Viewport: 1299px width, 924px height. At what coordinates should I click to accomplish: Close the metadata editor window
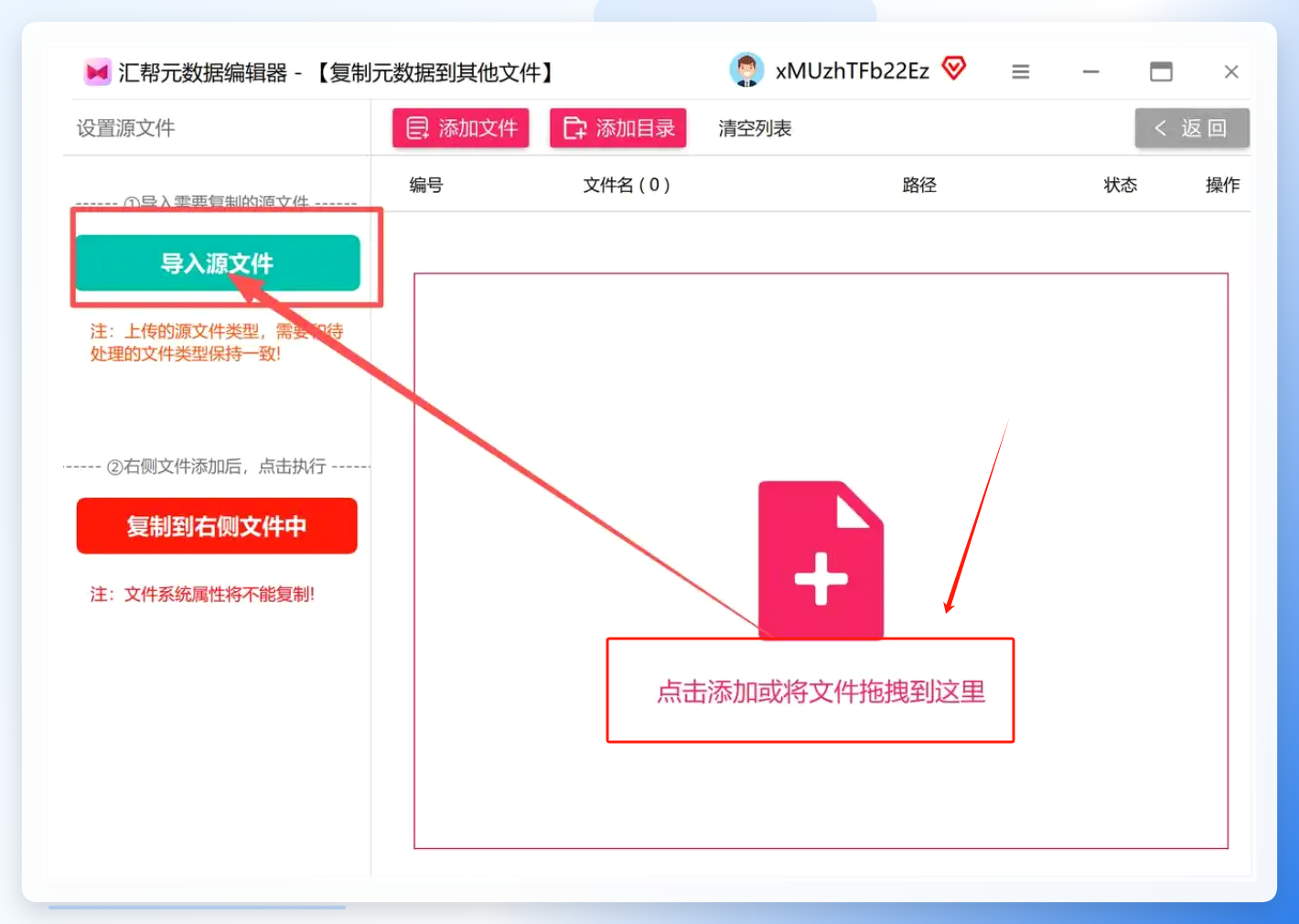pyautogui.click(x=1231, y=71)
